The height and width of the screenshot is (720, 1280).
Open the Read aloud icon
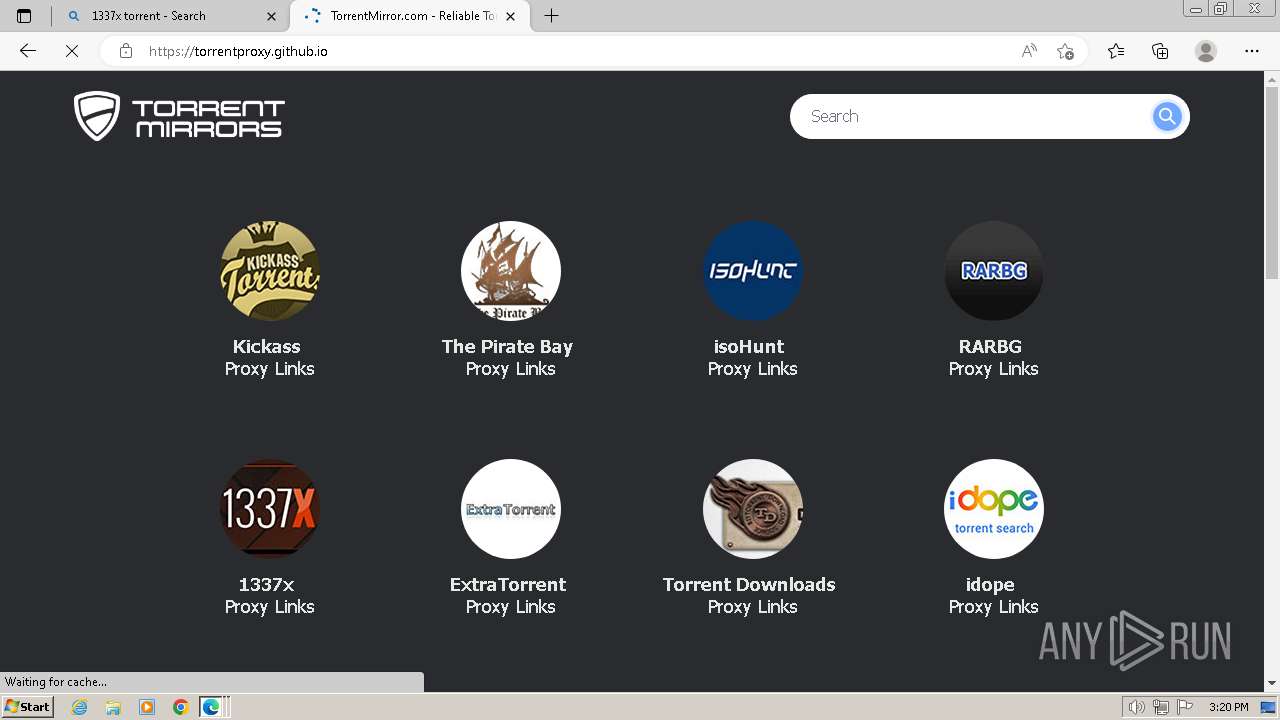(x=1029, y=51)
